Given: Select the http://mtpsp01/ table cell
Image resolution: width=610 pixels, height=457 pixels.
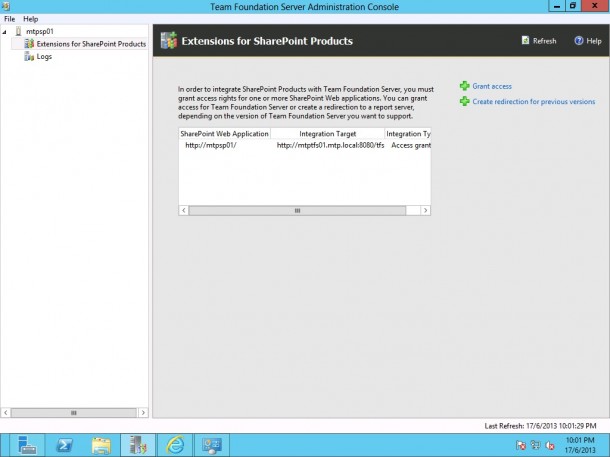Looking at the screenshot, I should [x=211, y=145].
